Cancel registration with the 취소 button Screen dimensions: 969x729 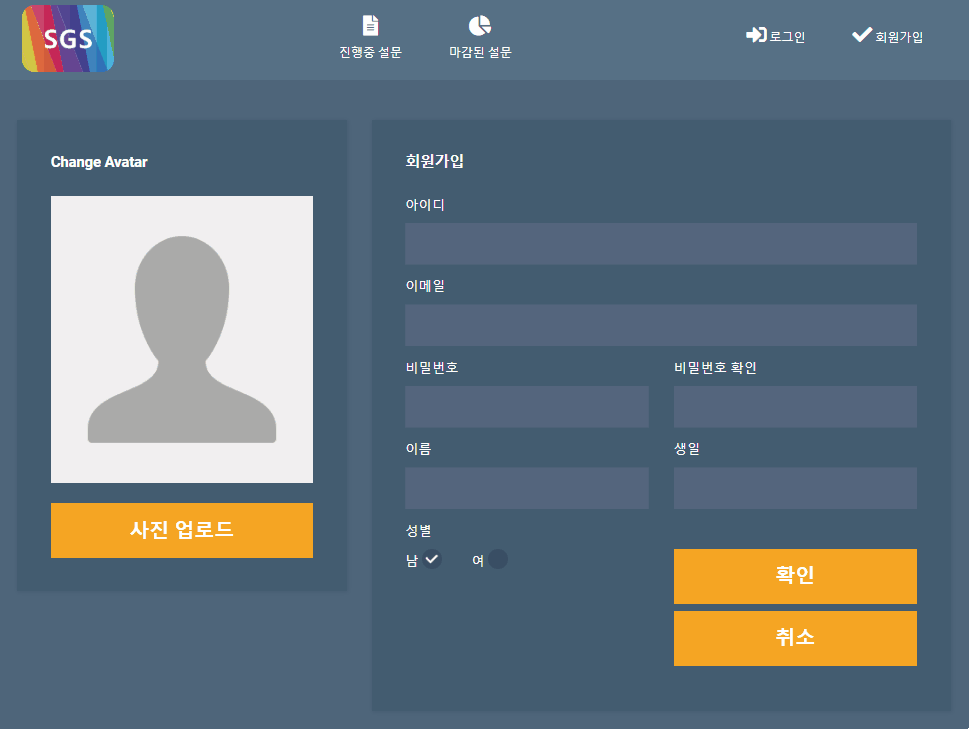795,638
